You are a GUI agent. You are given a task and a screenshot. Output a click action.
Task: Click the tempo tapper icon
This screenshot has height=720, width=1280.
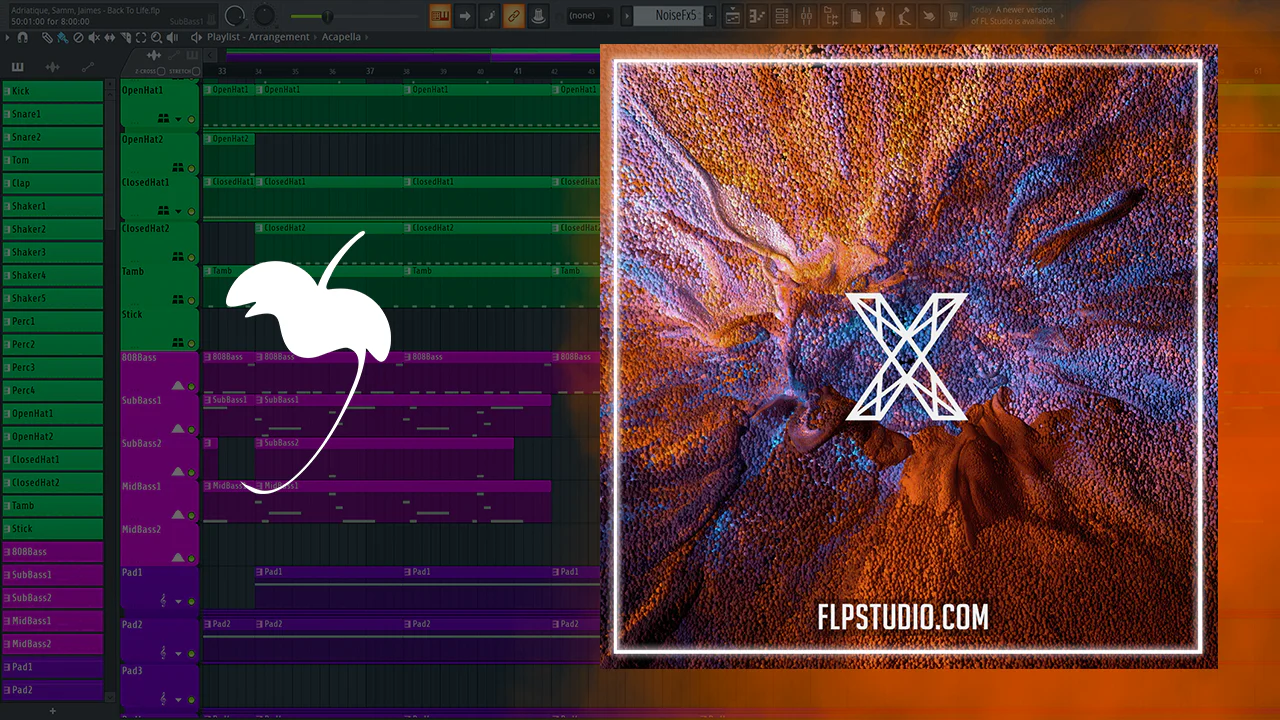point(905,16)
